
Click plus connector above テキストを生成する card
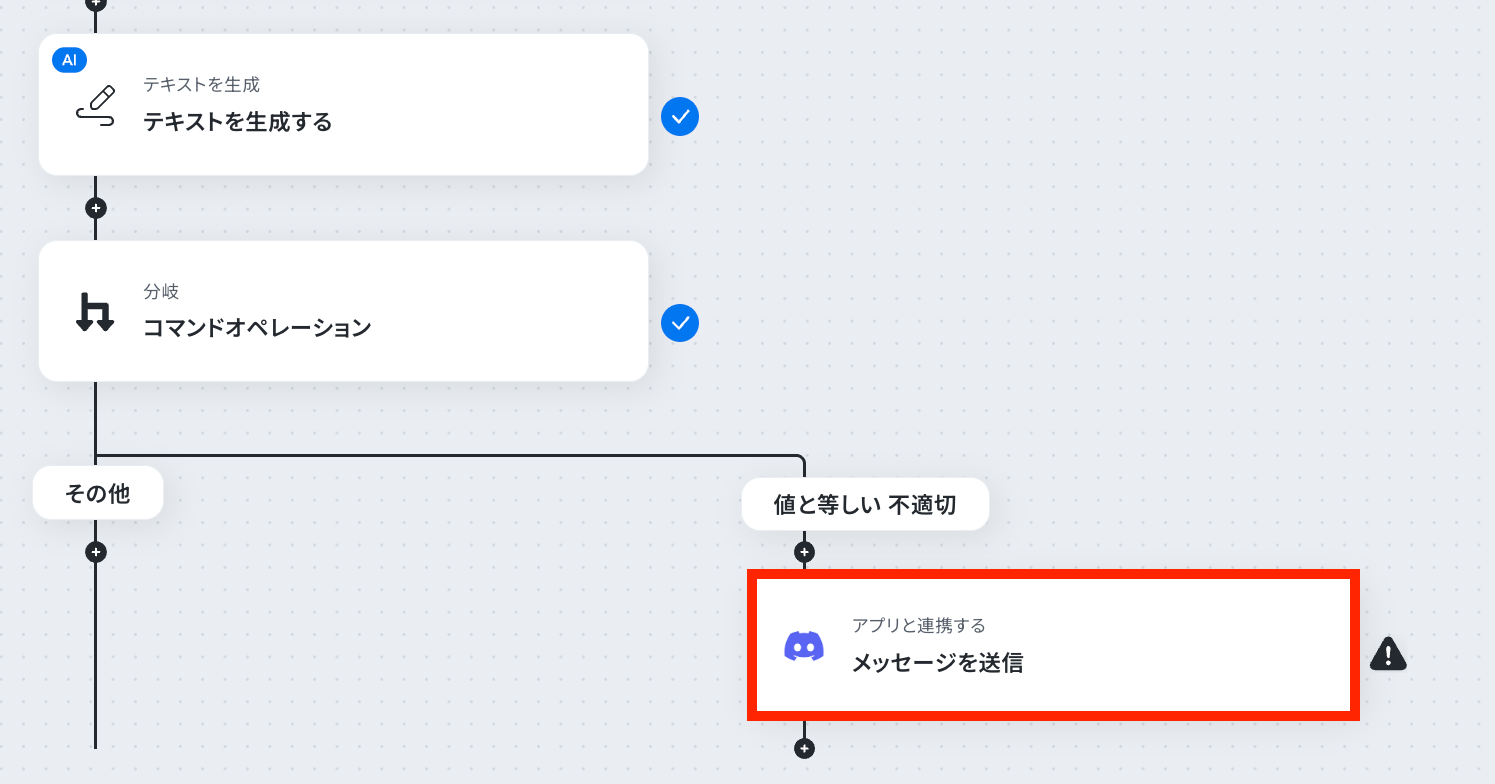click(95, 3)
